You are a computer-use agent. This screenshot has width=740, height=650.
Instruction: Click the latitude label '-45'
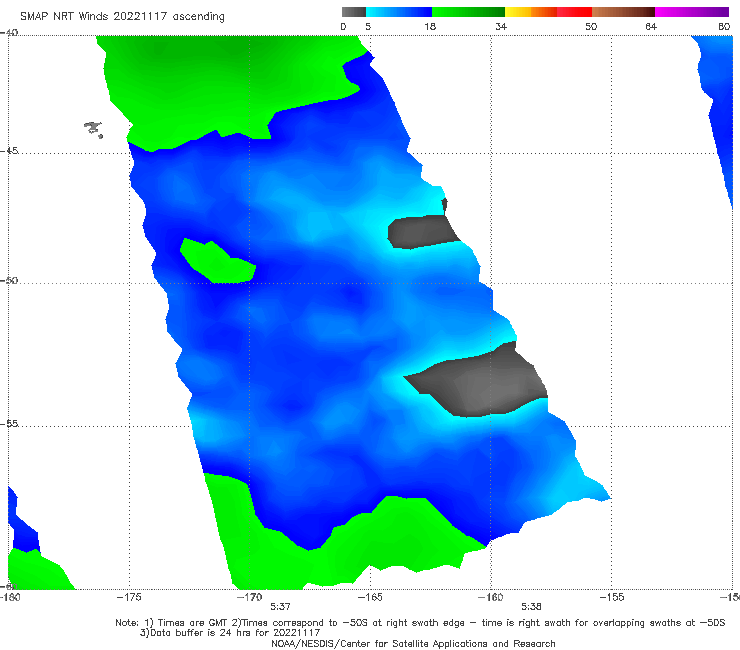(9, 151)
